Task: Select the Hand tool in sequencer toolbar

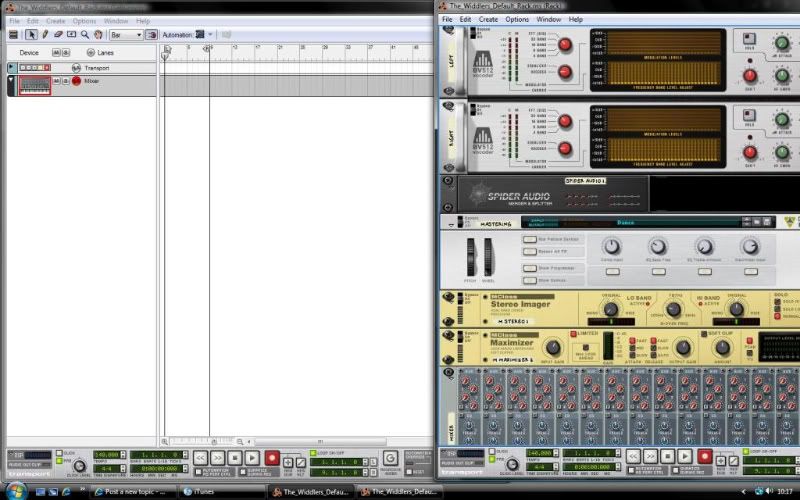Action: click(x=98, y=35)
